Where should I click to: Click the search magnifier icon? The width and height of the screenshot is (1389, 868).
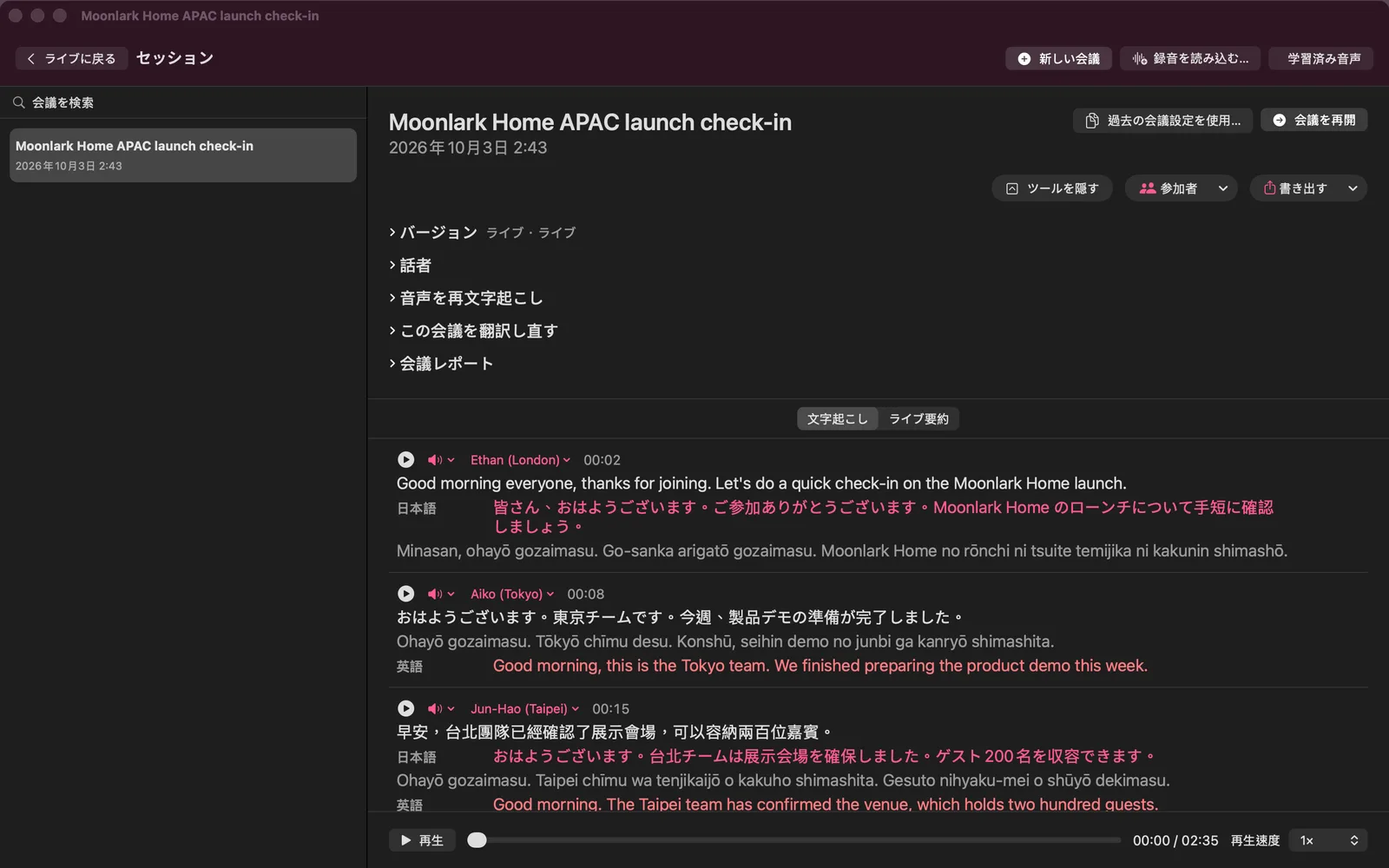click(x=19, y=102)
